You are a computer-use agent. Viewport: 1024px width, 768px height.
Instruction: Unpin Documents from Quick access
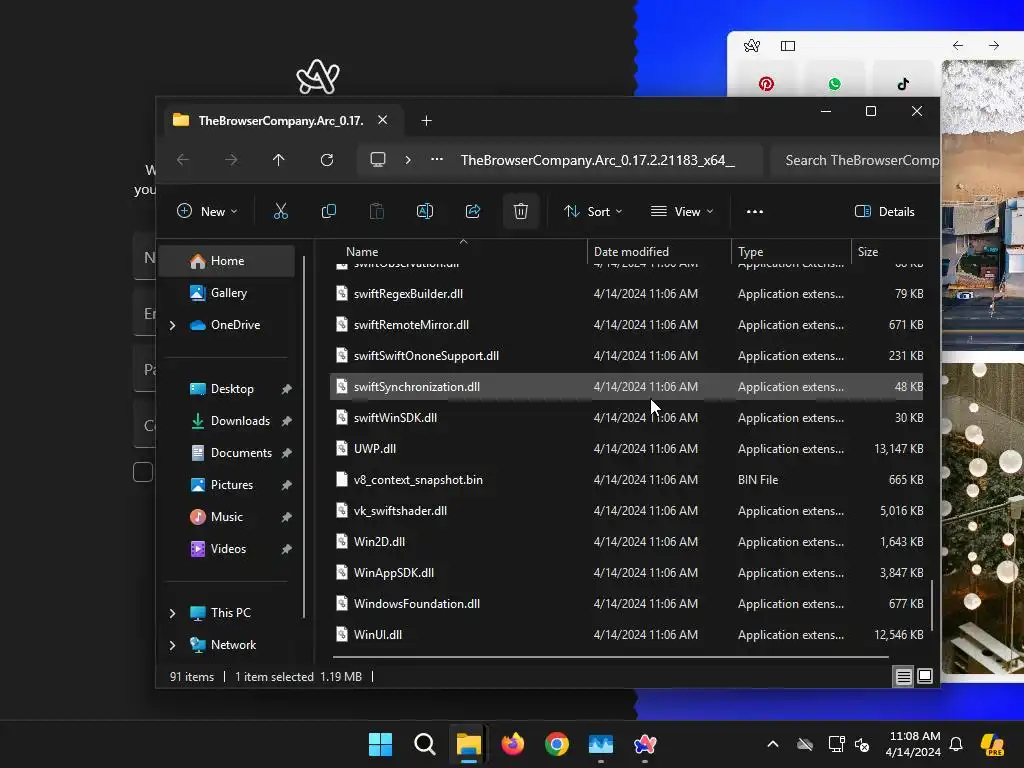[x=286, y=453]
